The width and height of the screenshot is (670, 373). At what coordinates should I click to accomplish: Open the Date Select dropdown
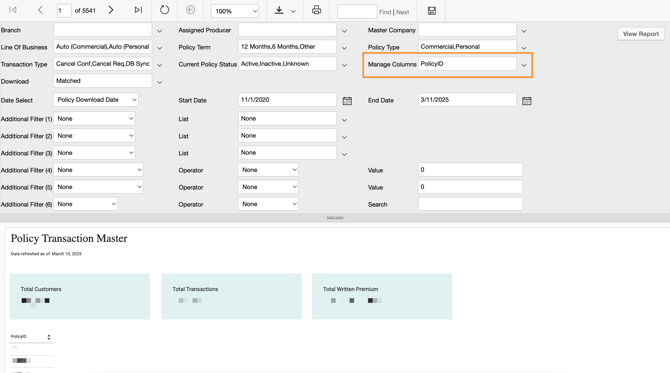(96, 100)
